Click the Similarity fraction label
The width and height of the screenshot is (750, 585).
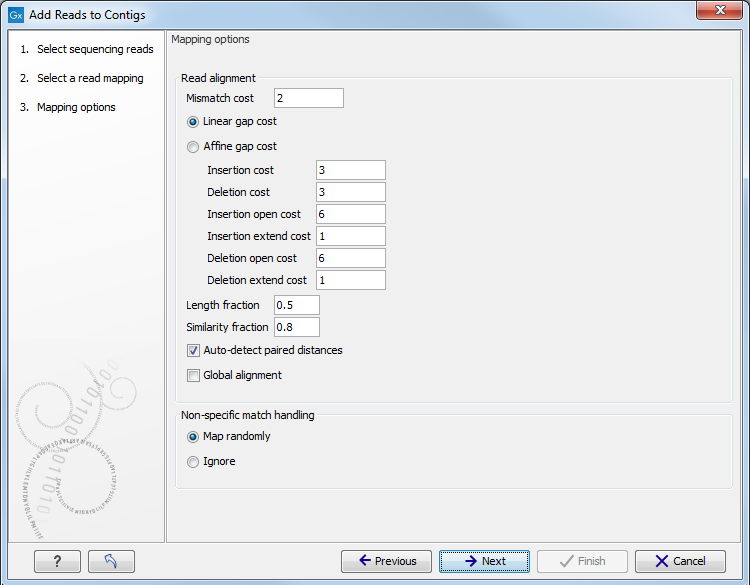(x=227, y=327)
